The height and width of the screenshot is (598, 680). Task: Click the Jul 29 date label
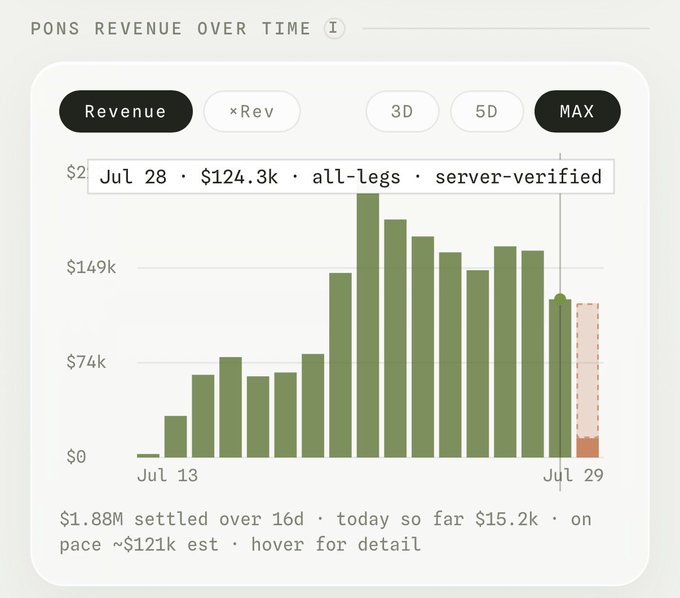573,476
